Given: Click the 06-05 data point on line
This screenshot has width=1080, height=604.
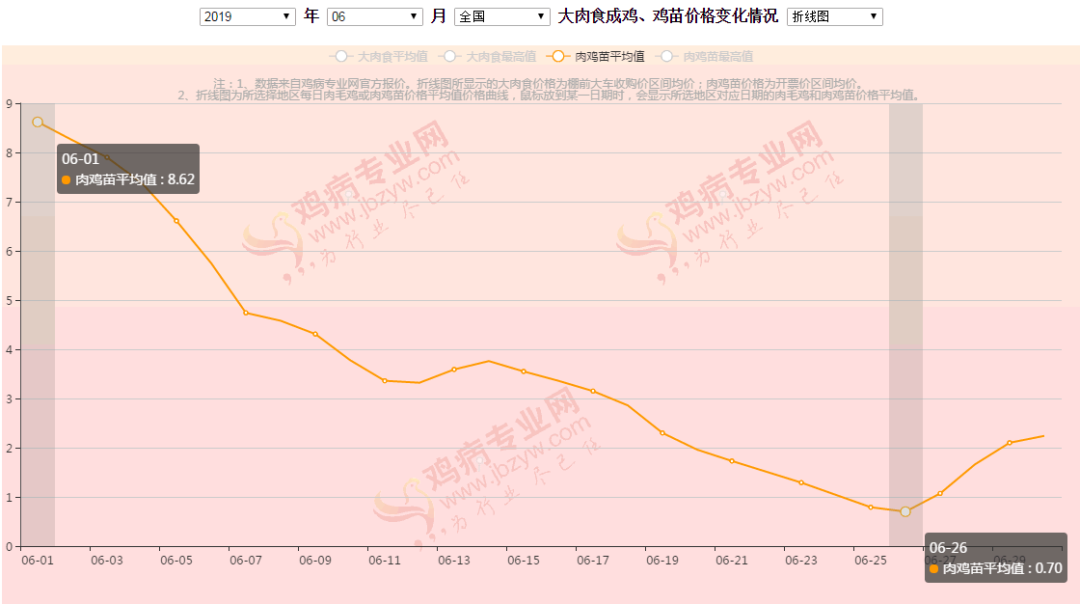Looking at the screenshot, I should click(x=176, y=221).
